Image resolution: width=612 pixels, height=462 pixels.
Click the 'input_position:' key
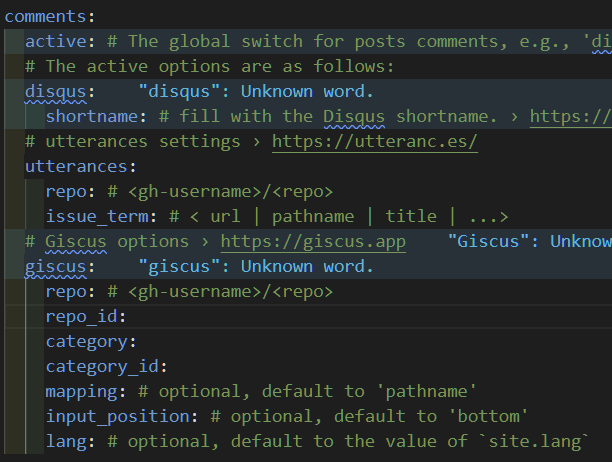pyautogui.click(x=122, y=417)
